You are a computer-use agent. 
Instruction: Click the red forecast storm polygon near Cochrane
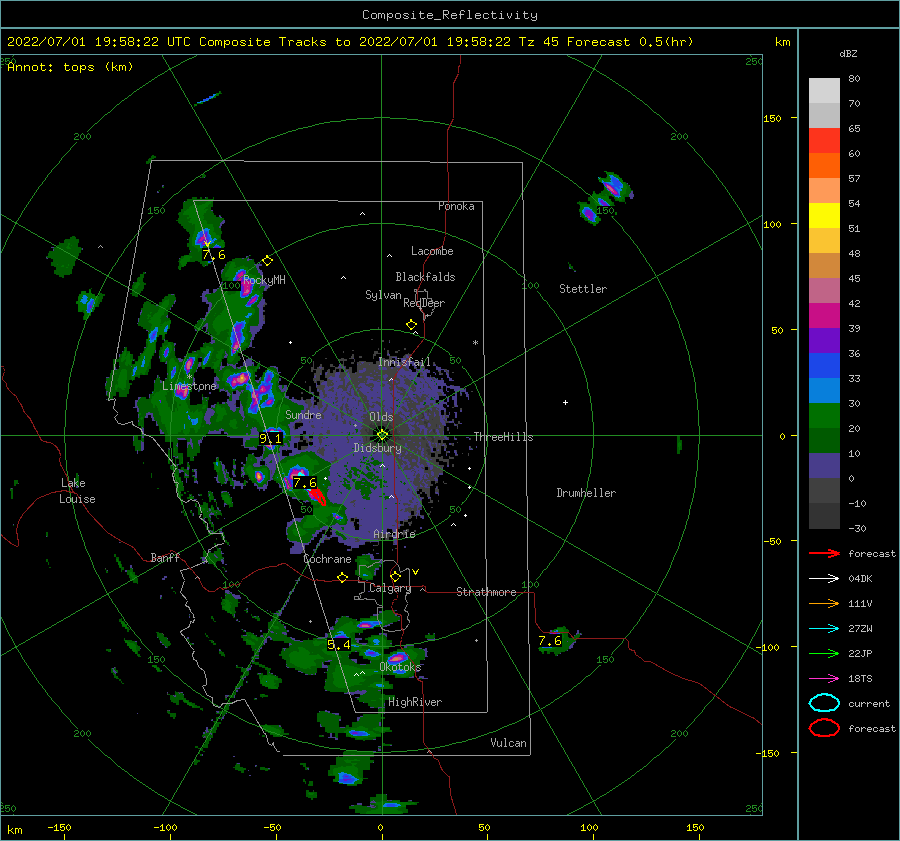click(318, 497)
